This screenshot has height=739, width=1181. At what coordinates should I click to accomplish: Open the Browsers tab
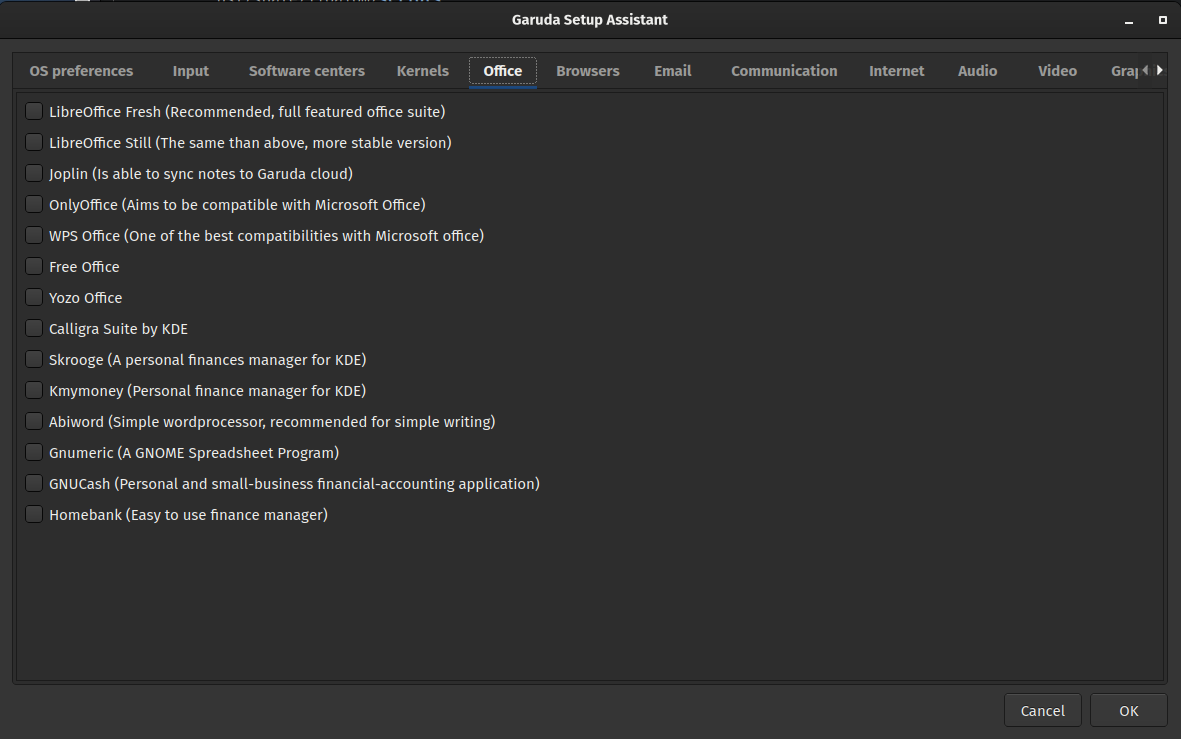[587, 71]
